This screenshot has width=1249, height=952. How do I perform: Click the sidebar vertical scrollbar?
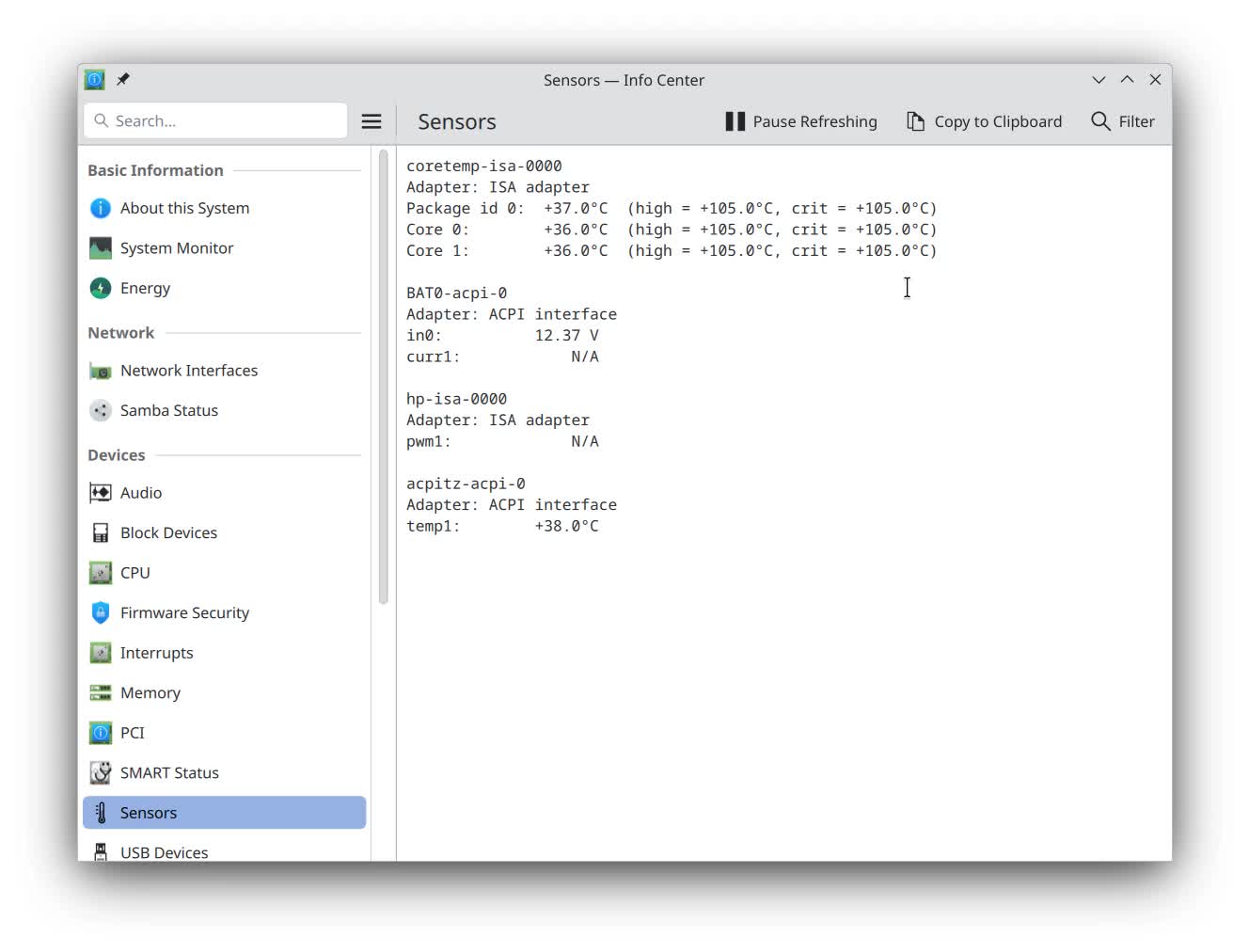click(x=383, y=376)
